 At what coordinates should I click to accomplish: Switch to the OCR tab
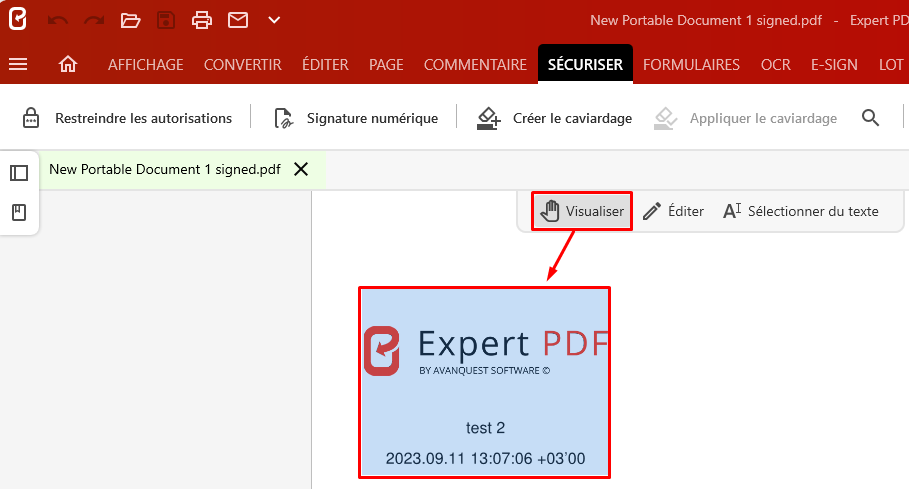click(x=776, y=64)
